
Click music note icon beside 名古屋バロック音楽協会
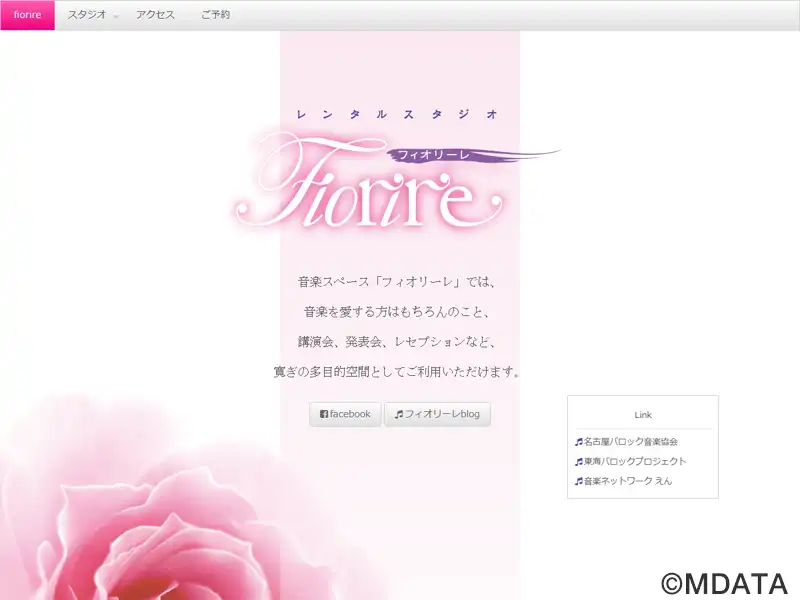click(x=578, y=441)
